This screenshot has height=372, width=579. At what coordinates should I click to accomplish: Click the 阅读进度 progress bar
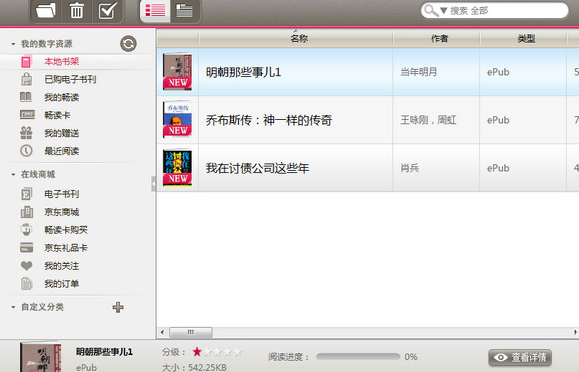[x=358, y=356]
